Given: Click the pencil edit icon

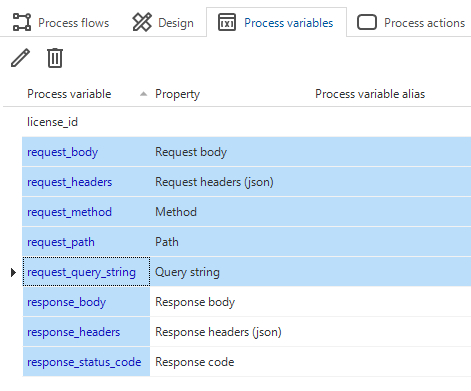Looking at the screenshot, I should tap(20, 58).
